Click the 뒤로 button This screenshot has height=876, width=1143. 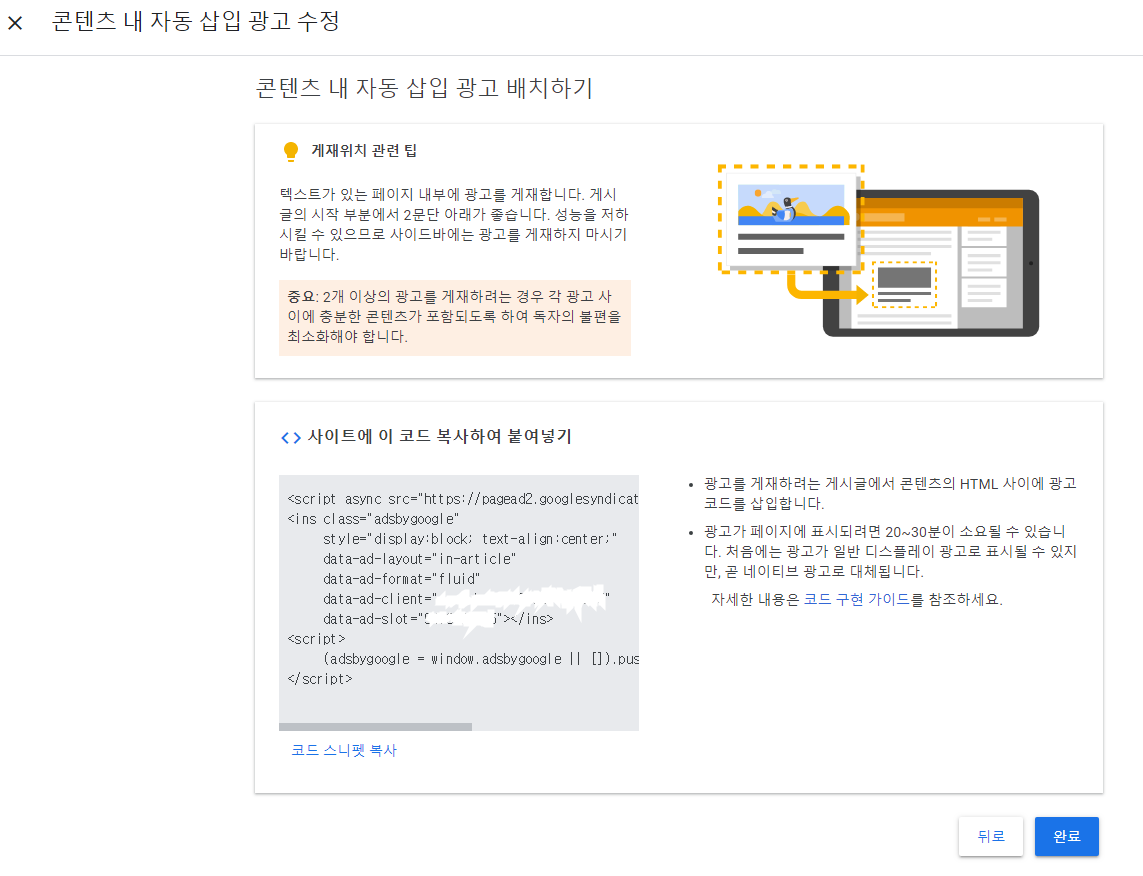[991, 836]
